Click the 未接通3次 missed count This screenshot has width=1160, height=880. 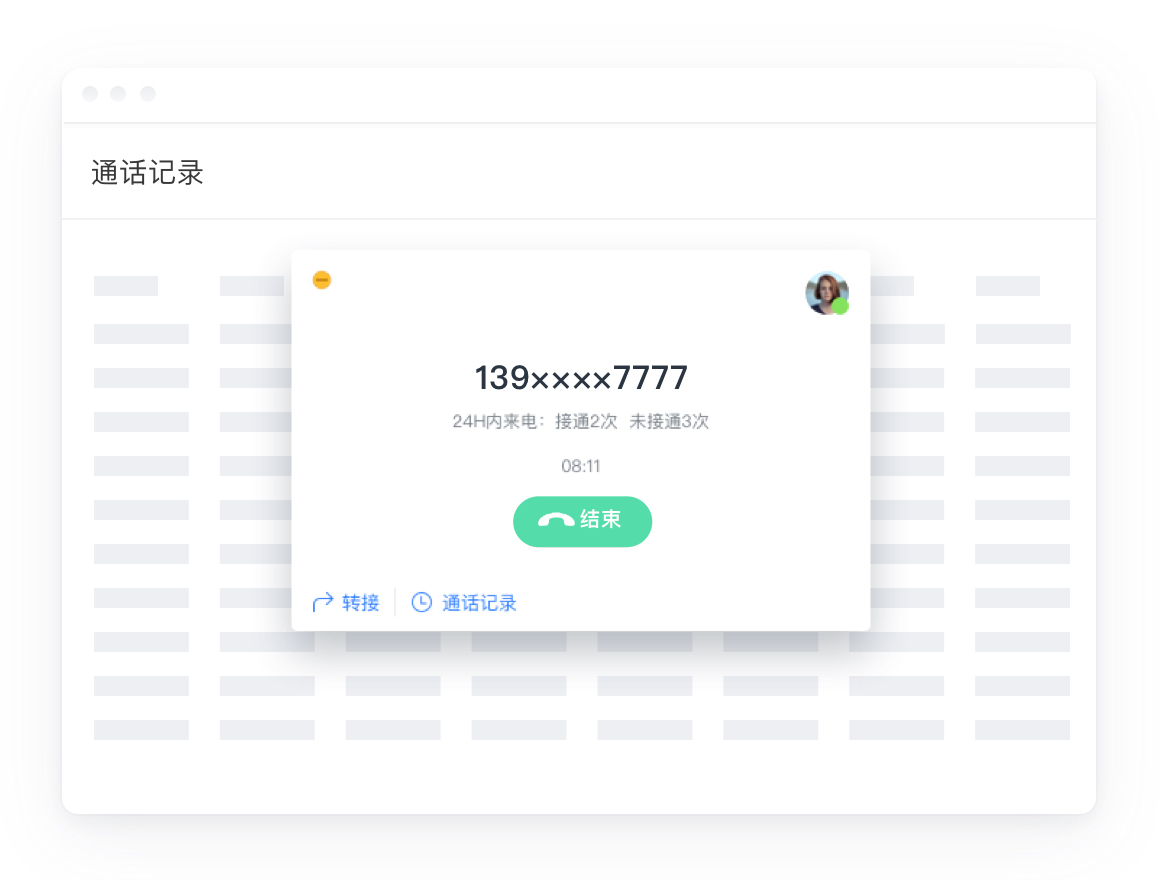click(669, 422)
